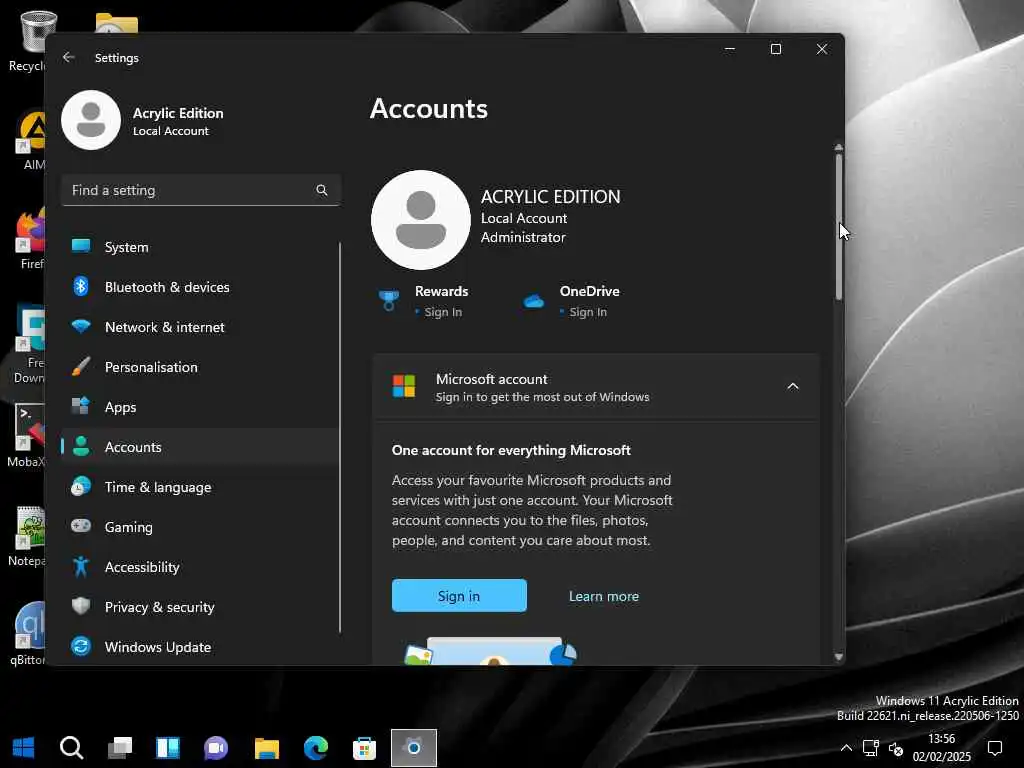Select Personalisation in the sidebar

click(x=200, y=367)
